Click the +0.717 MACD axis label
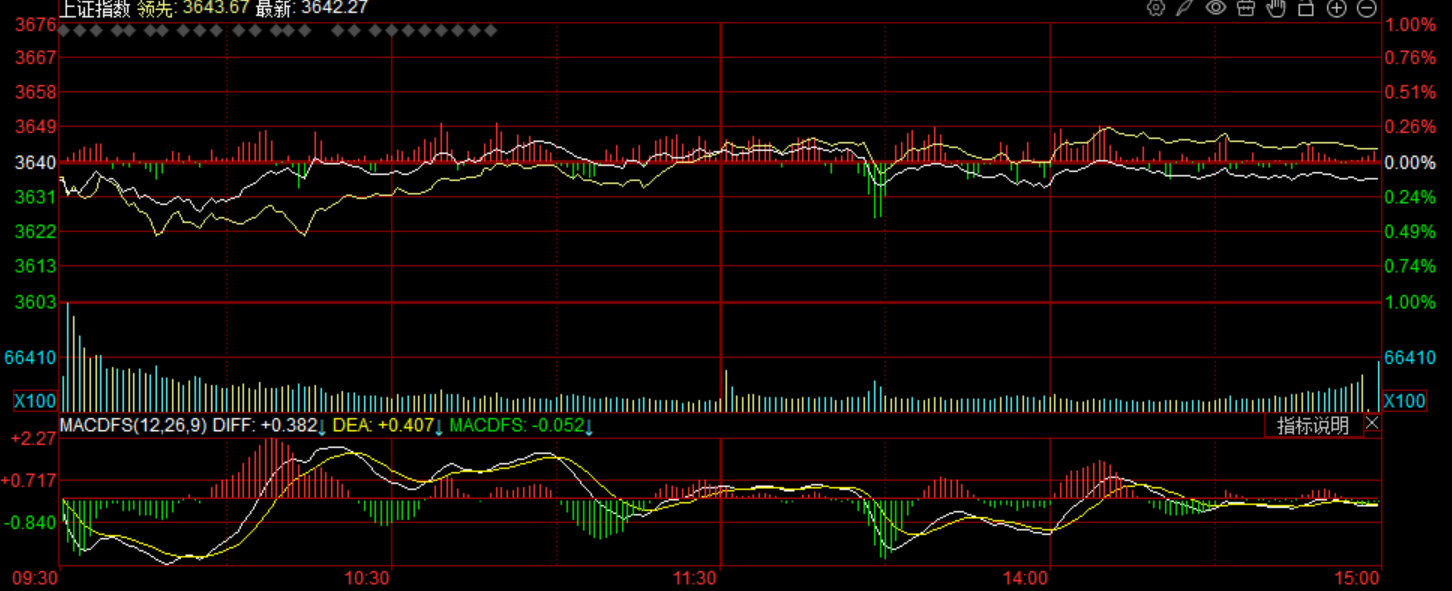Screen dimensions: 1452x591 click(30, 480)
